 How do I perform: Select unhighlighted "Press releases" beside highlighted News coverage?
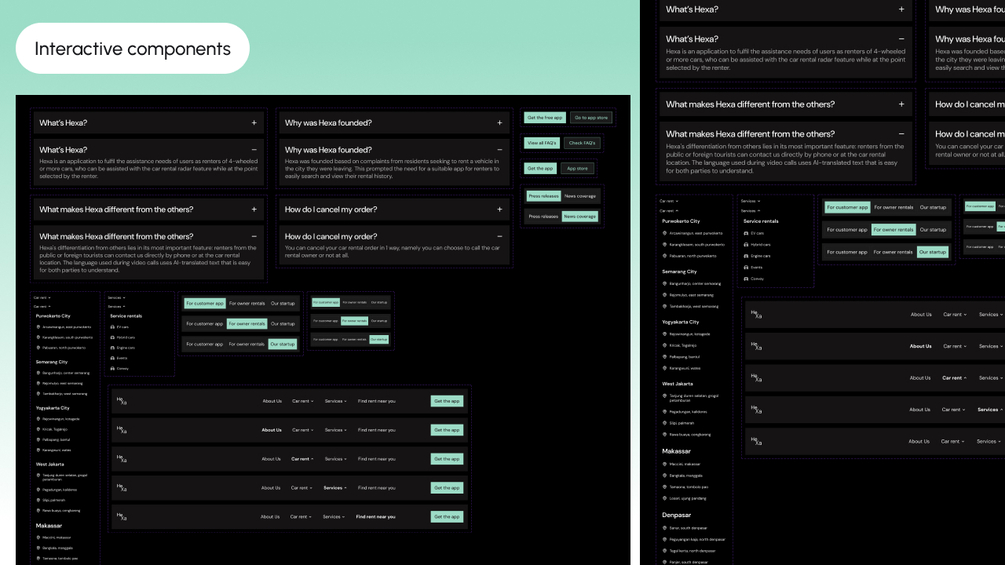coord(544,217)
